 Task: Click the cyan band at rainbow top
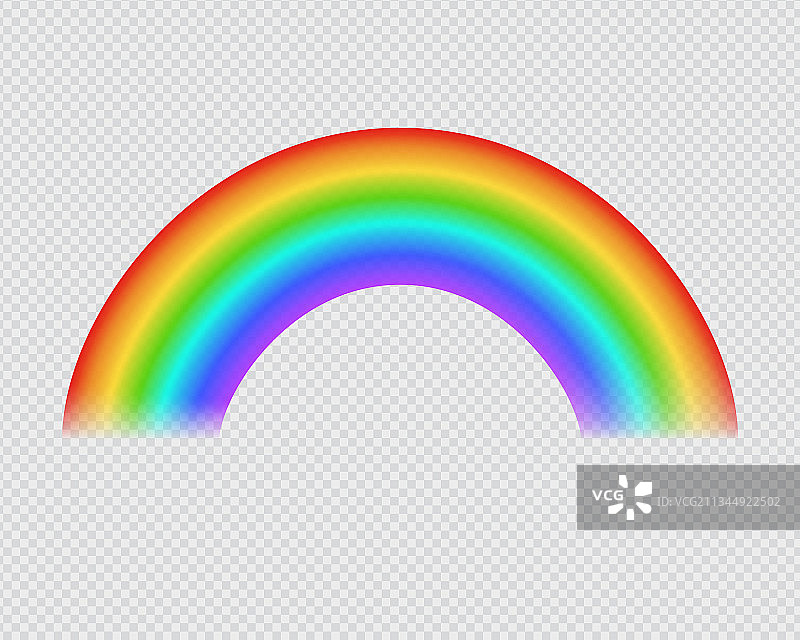click(x=400, y=226)
